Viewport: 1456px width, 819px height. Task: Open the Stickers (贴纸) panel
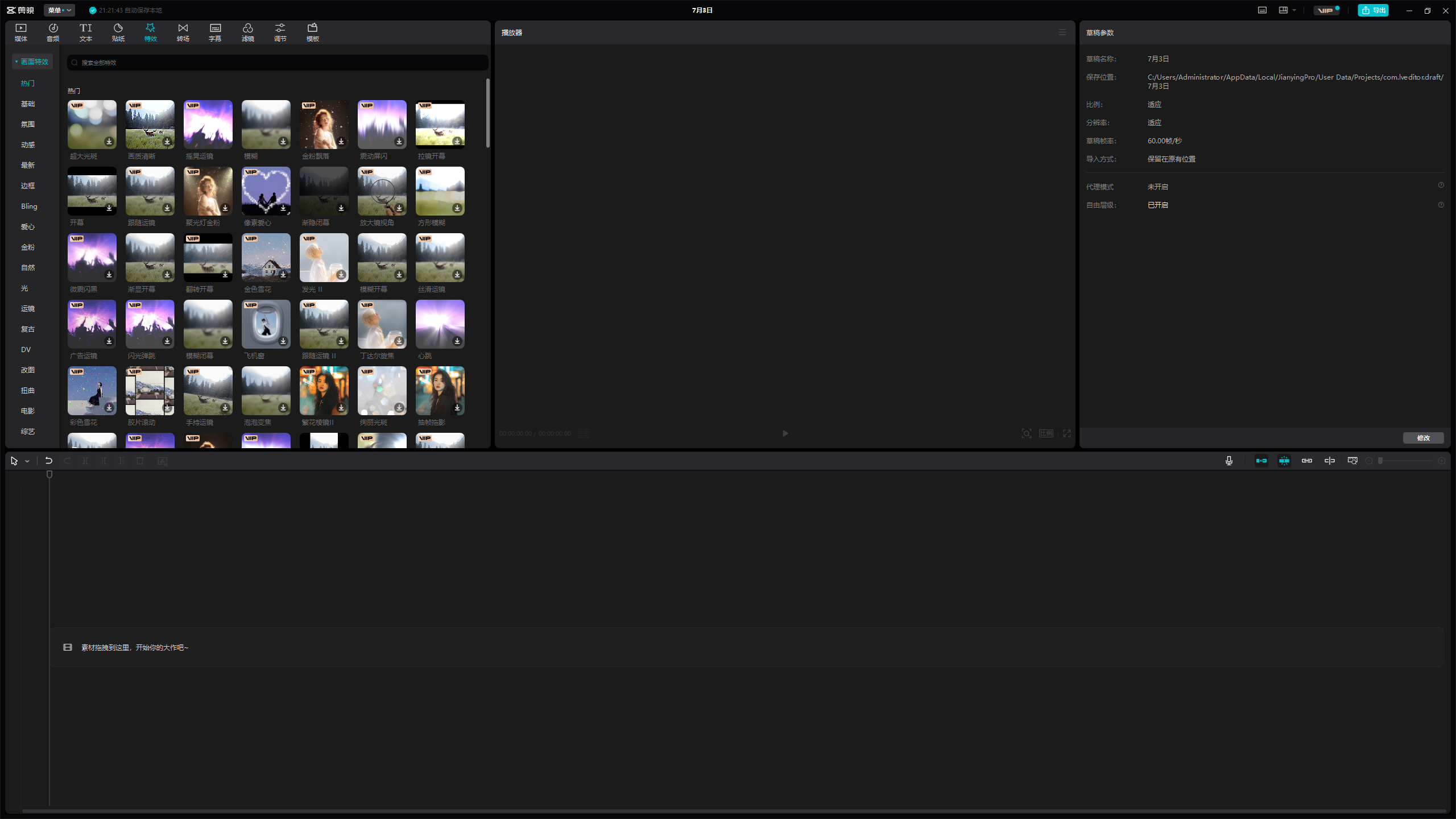click(x=118, y=32)
